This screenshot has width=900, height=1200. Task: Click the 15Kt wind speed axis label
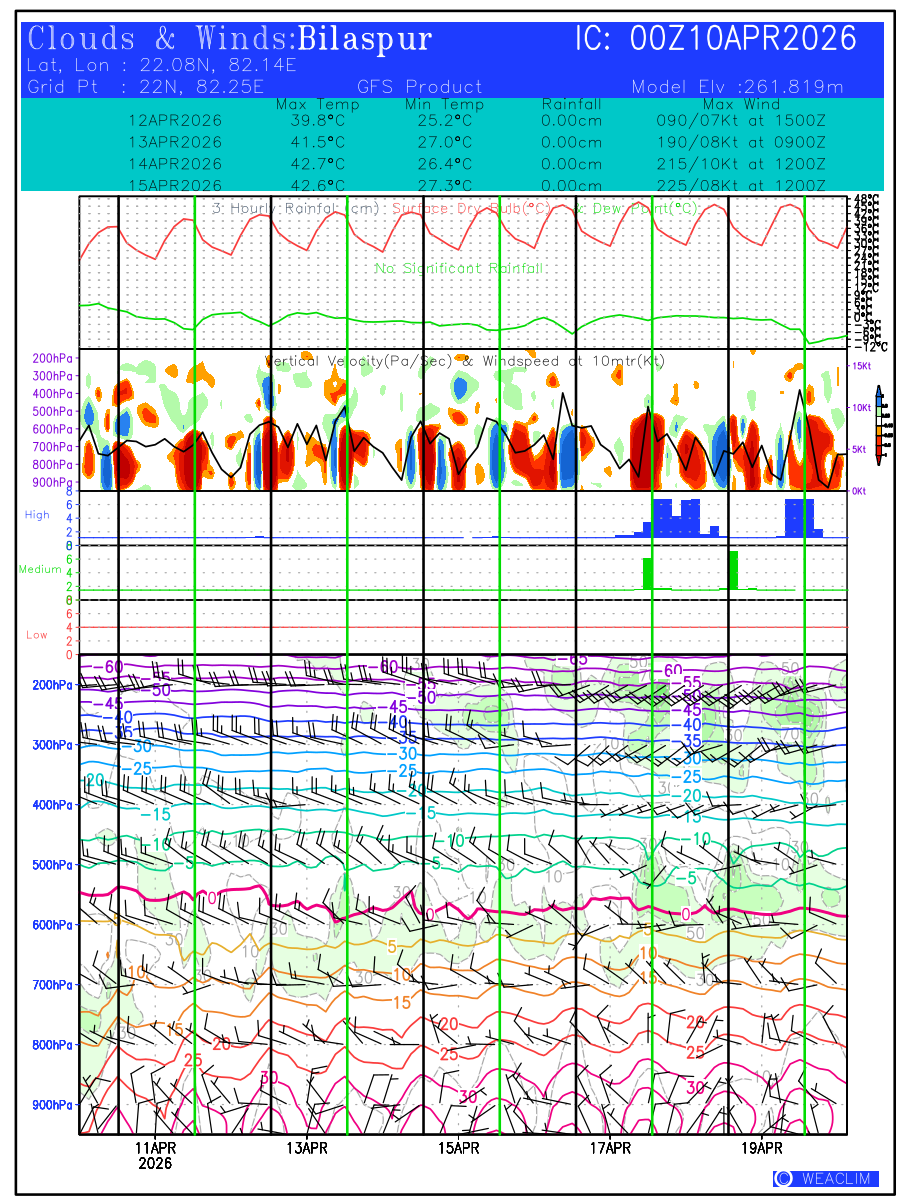862,367
